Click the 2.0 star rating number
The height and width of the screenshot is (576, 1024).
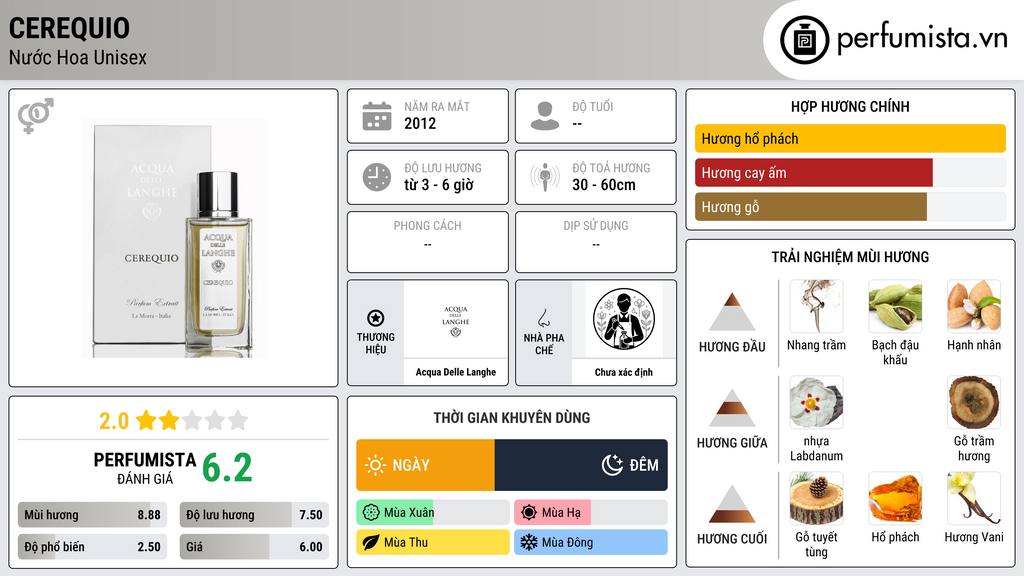pos(114,421)
